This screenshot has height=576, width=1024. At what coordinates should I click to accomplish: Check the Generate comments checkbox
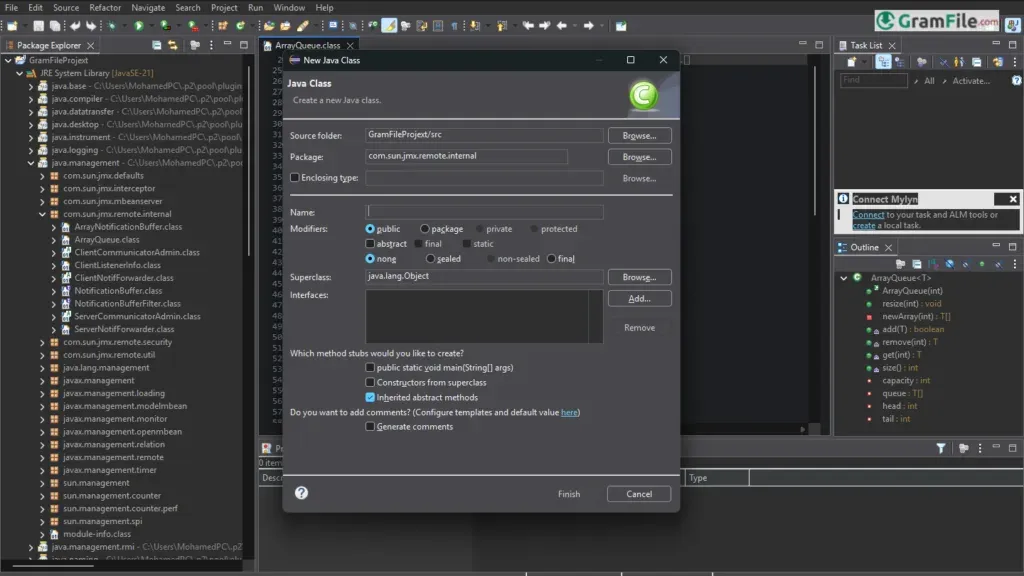click(370, 426)
